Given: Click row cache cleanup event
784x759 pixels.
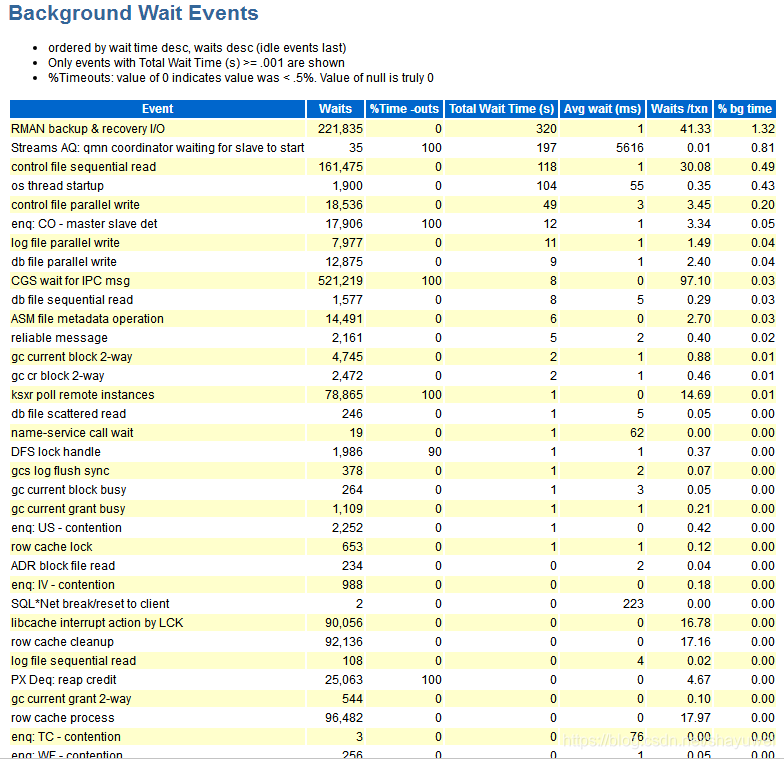Looking at the screenshot, I should point(62,642).
